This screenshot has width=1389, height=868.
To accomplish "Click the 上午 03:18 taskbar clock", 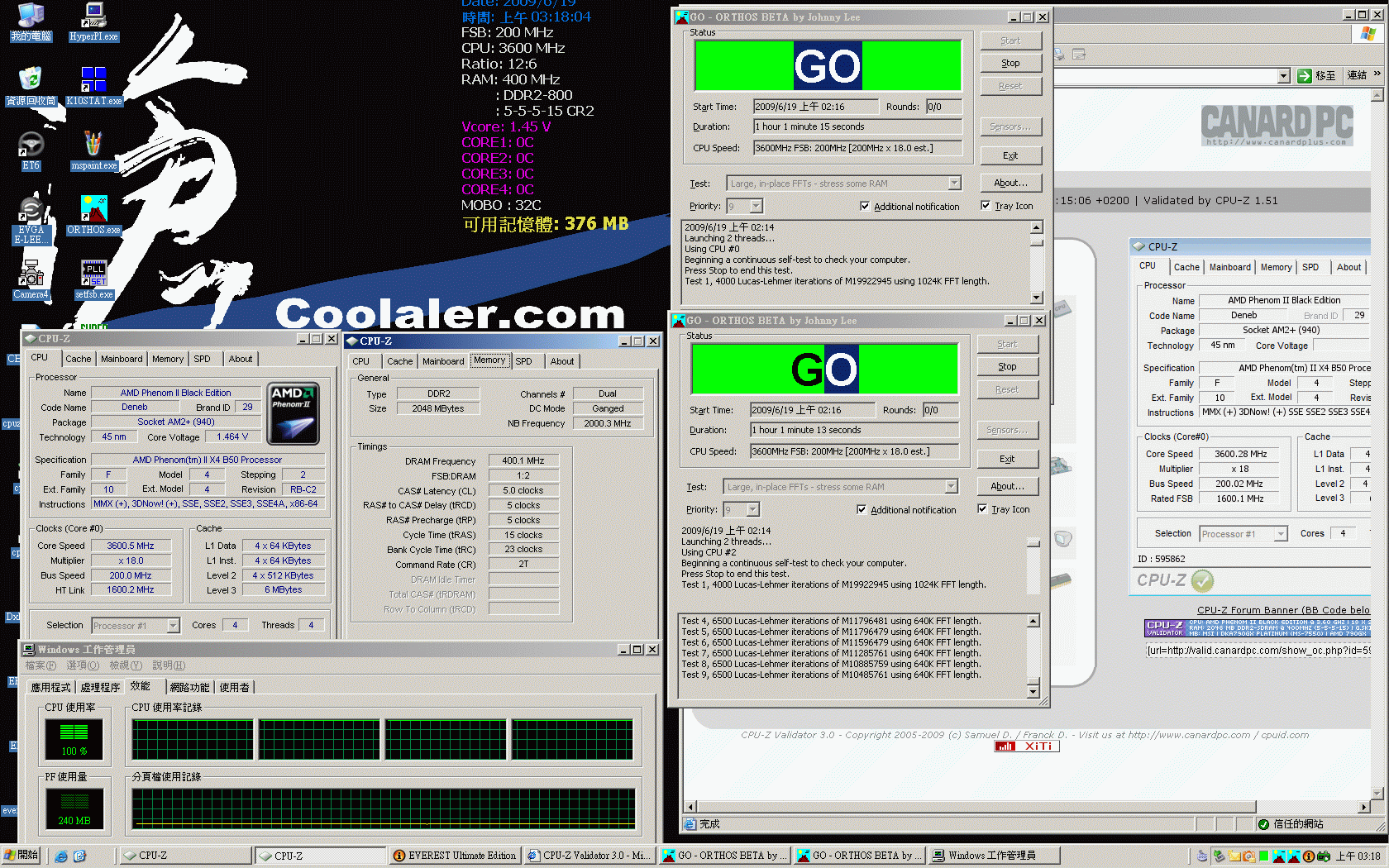I will pyautogui.click(x=1358, y=856).
